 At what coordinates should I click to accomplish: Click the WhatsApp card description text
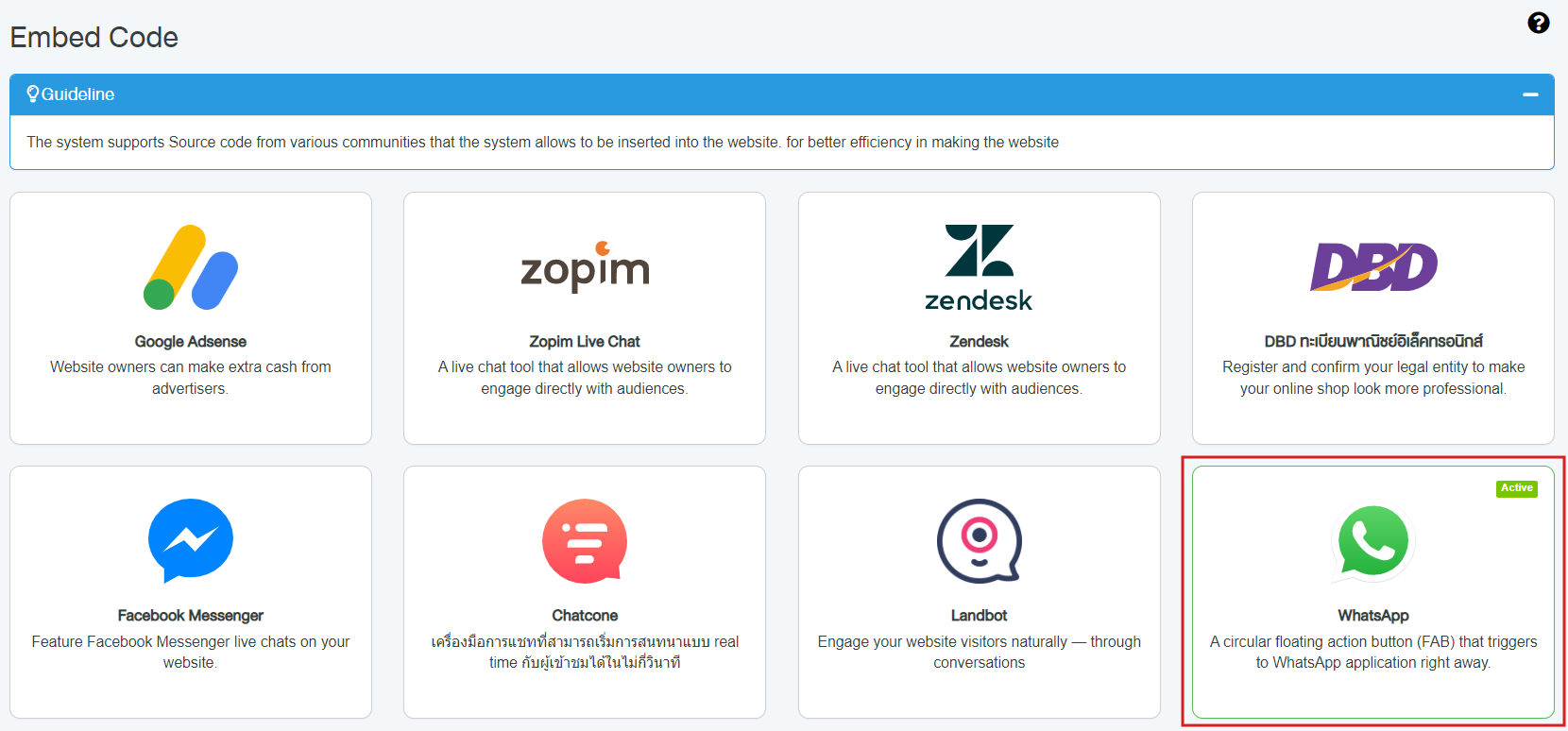pos(1373,652)
